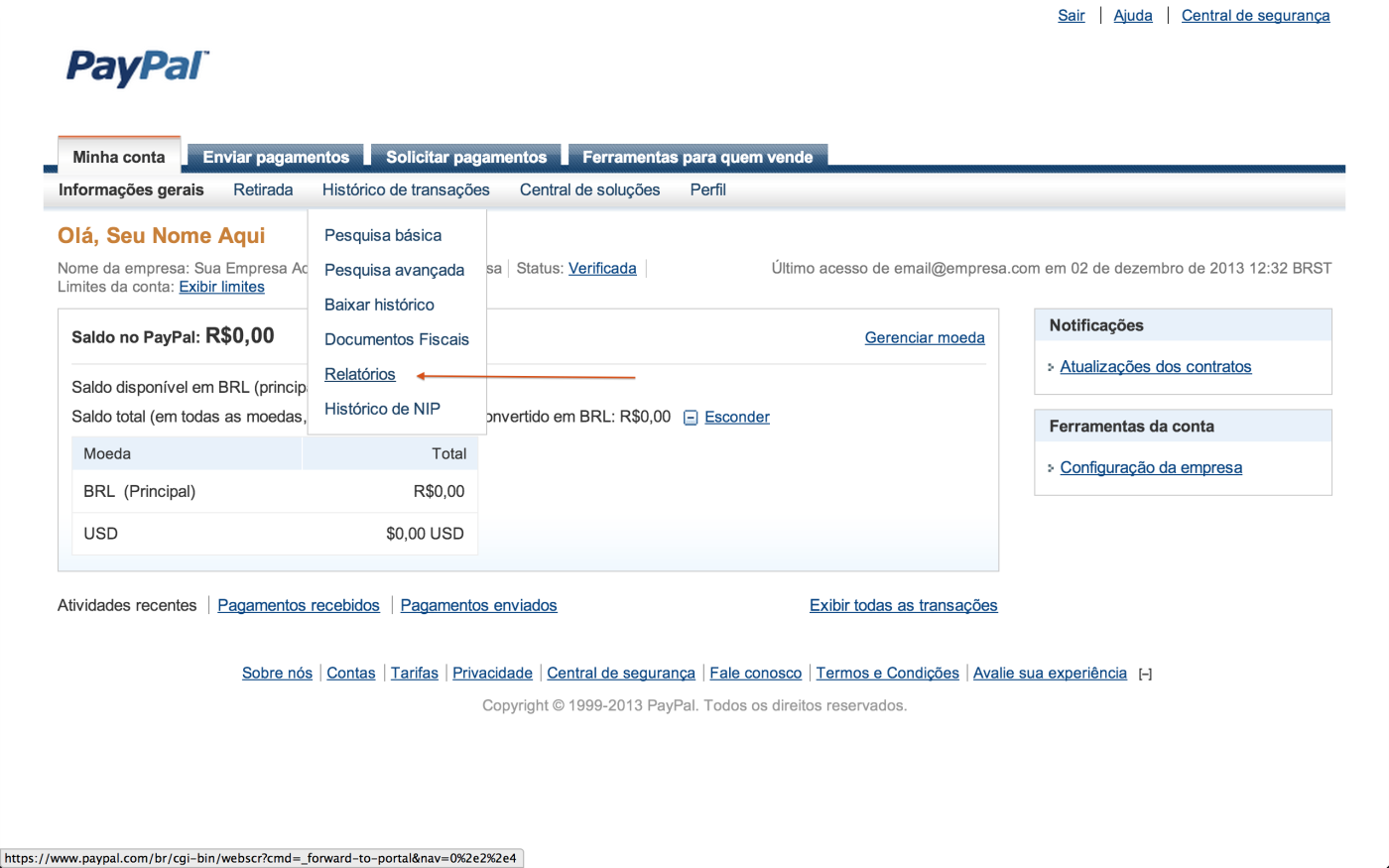Click the $0,00 USD value

pyautogui.click(x=425, y=534)
